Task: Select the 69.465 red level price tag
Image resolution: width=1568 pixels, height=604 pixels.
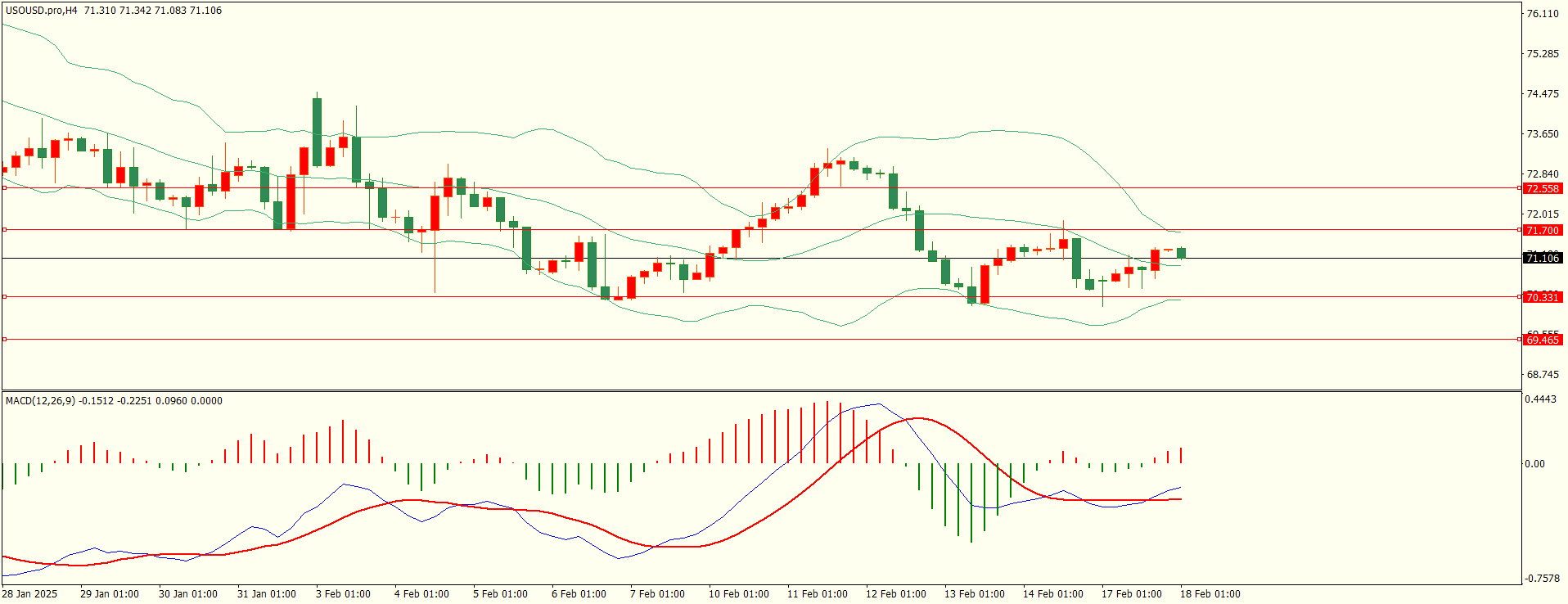Action: (1543, 340)
